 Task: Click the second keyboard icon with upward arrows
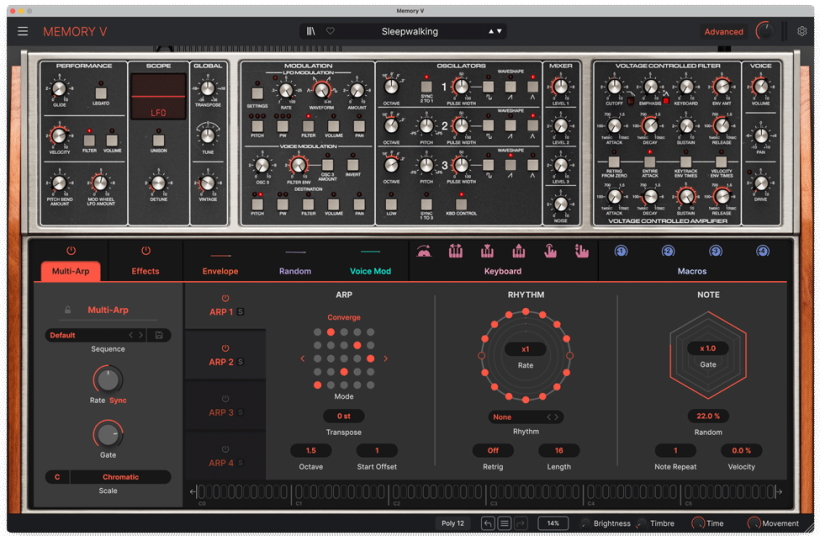tap(455, 252)
